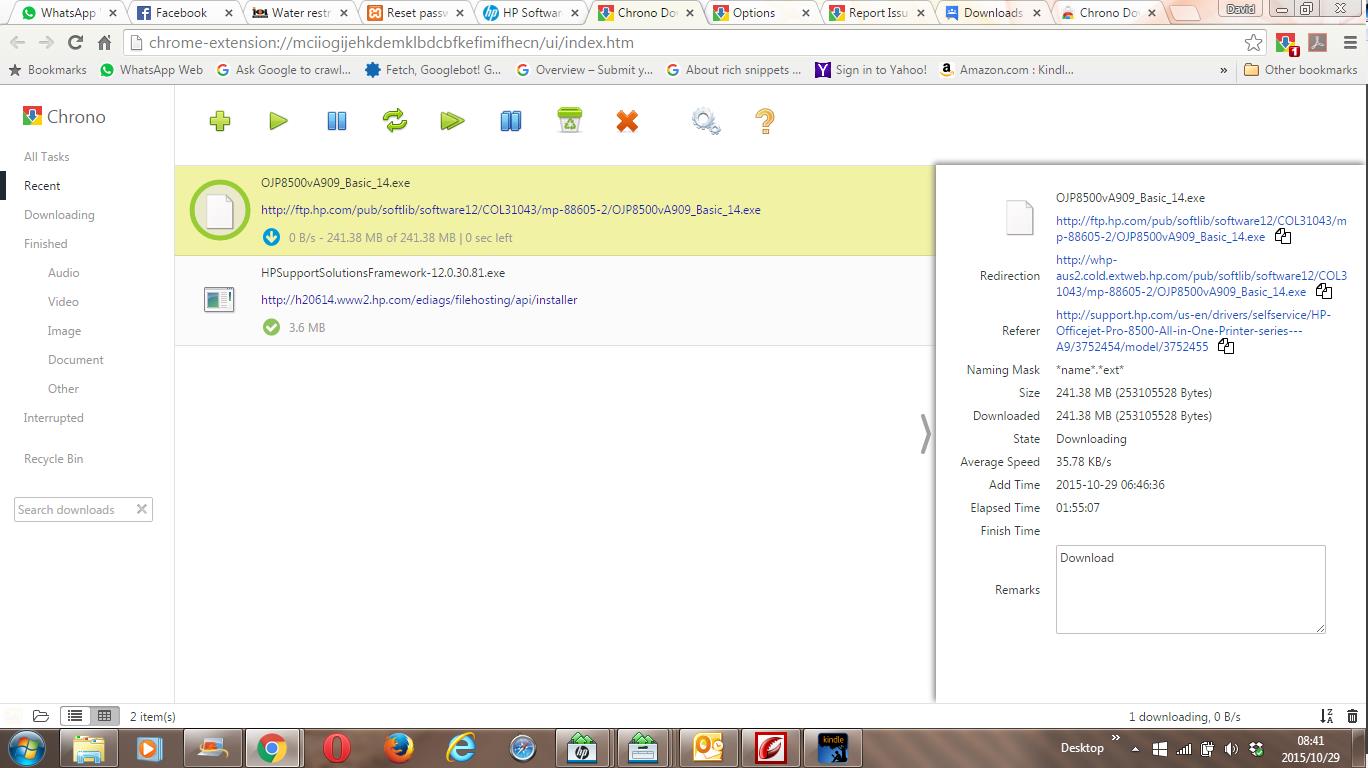Viewport: 1368px width, 768px height.
Task: Open the Sign in to Yahoo! bookmark
Action: click(x=871, y=70)
